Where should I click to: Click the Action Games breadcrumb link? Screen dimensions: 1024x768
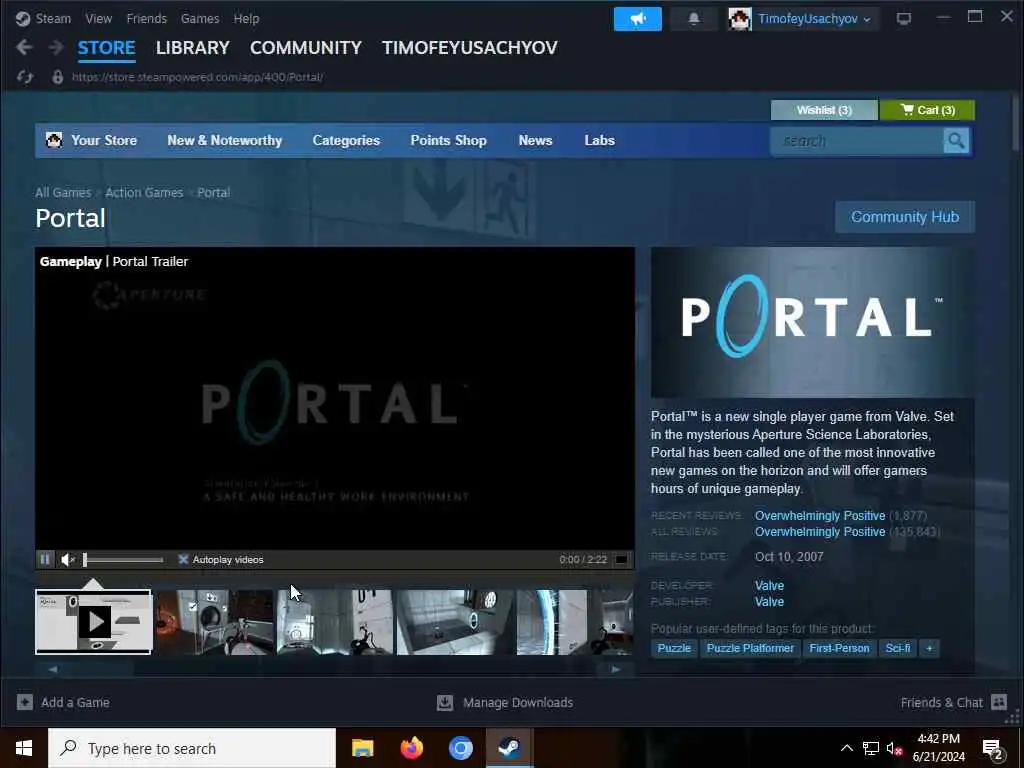(144, 192)
